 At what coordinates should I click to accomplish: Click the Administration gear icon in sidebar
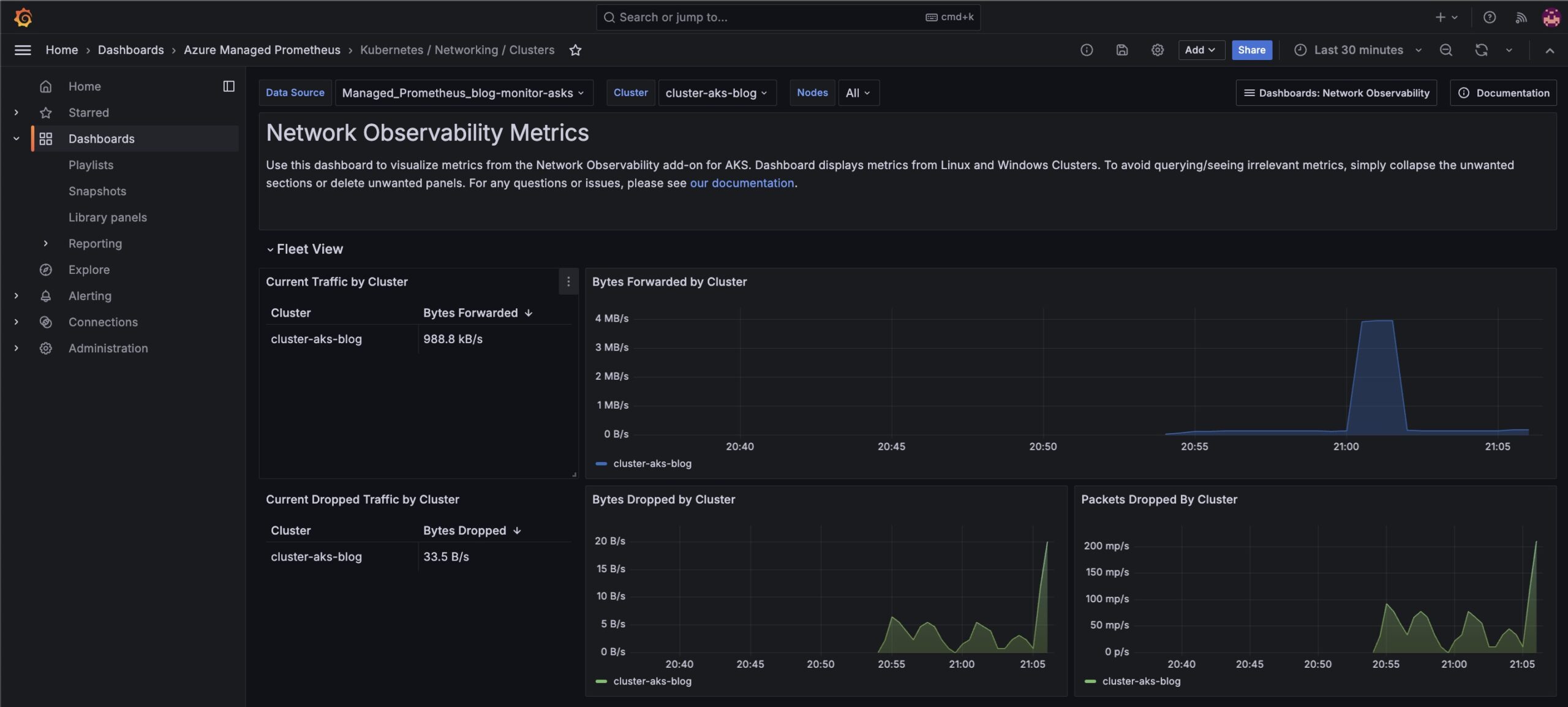point(45,349)
